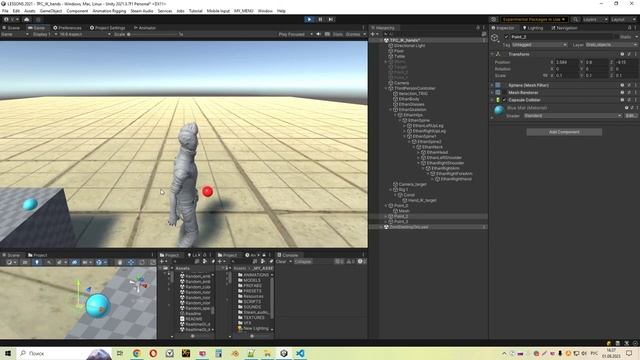
Task: Open the Shader Standard dropdown
Action: [573, 116]
